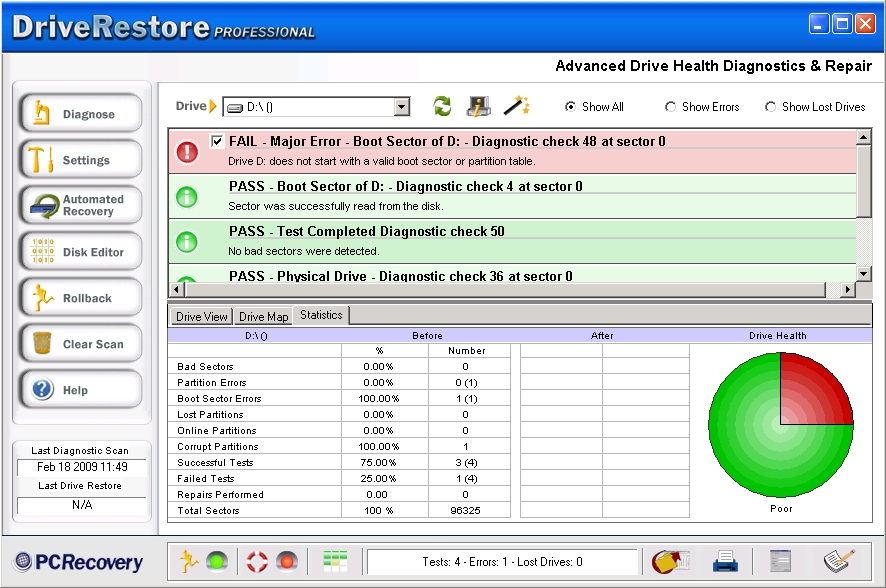Open the Diagnose panel
The height and width of the screenshot is (588, 886).
pos(80,114)
